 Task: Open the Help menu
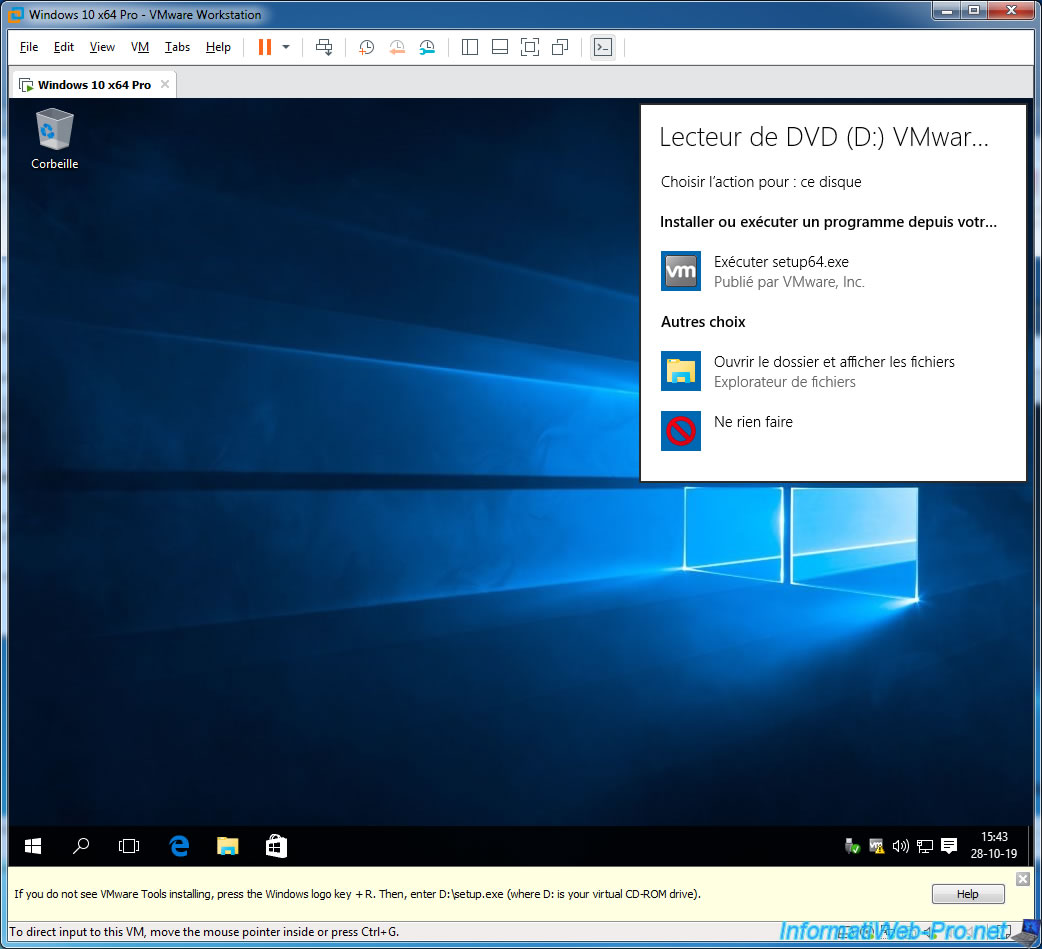pyautogui.click(x=218, y=47)
